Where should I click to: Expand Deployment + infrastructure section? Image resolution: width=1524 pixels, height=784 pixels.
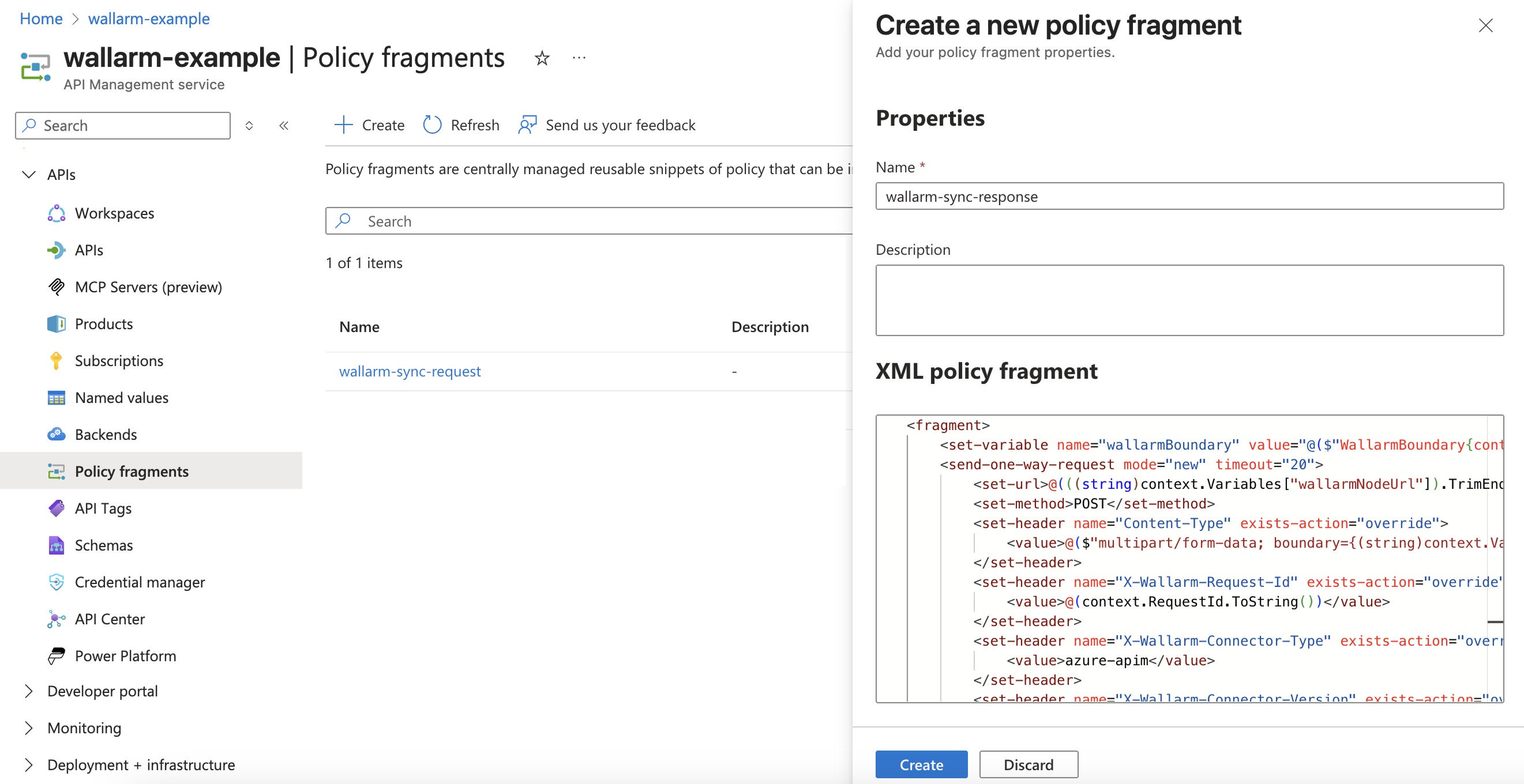click(x=28, y=764)
